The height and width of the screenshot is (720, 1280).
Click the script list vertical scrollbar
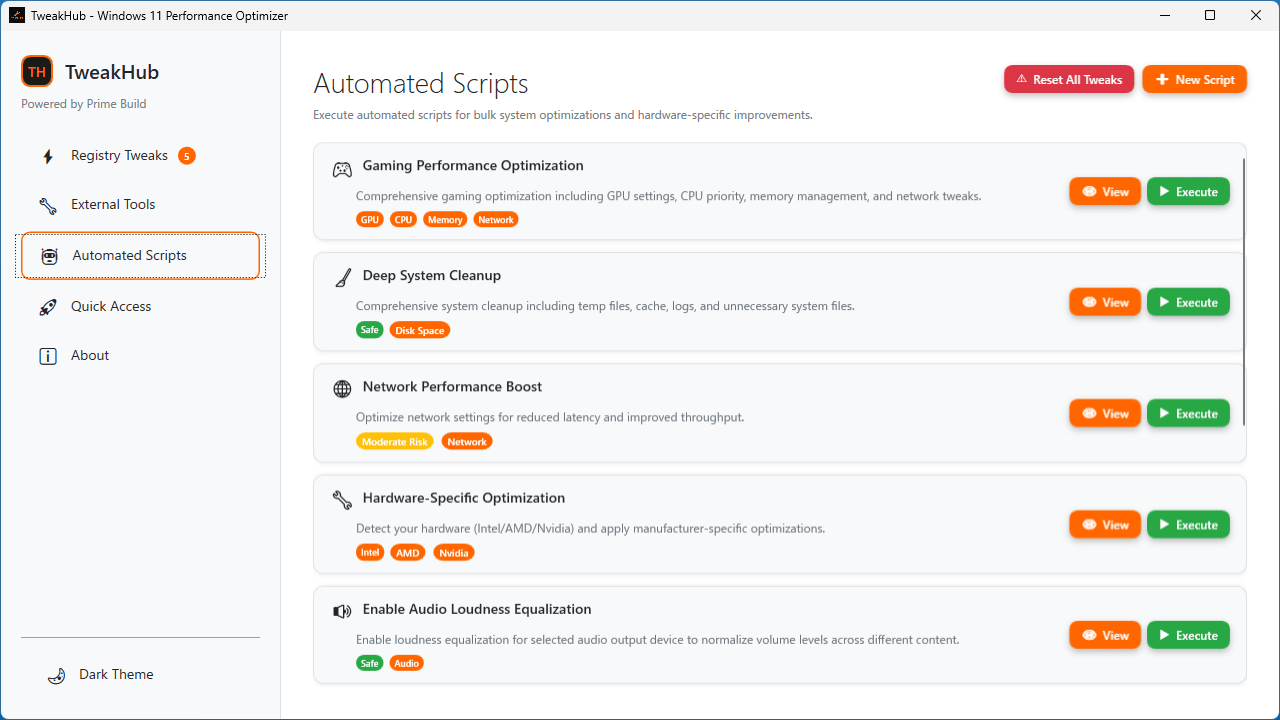[x=1245, y=290]
